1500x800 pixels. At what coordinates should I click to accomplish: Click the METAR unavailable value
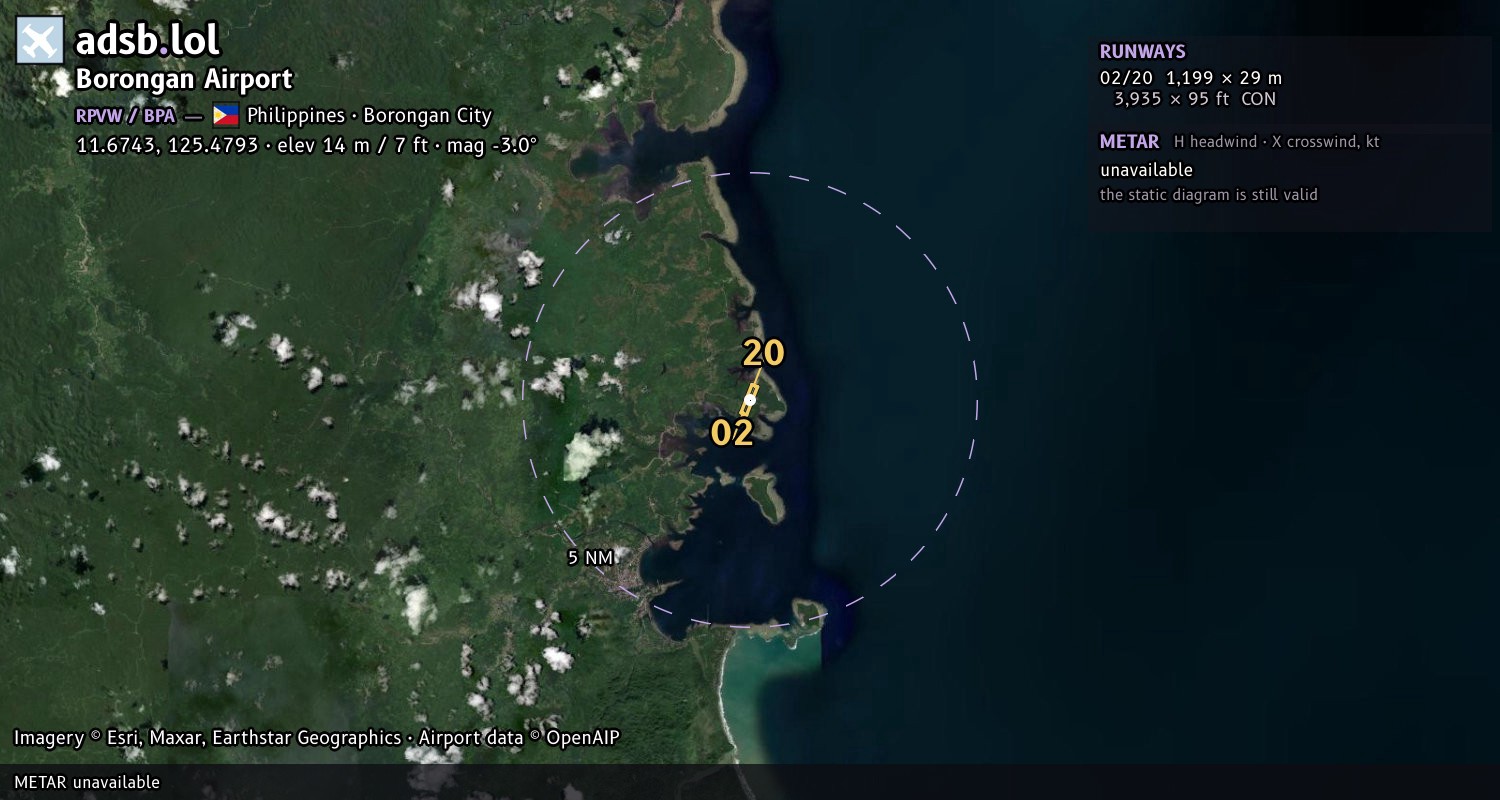pyautogui.click(x=1146, y=170)
